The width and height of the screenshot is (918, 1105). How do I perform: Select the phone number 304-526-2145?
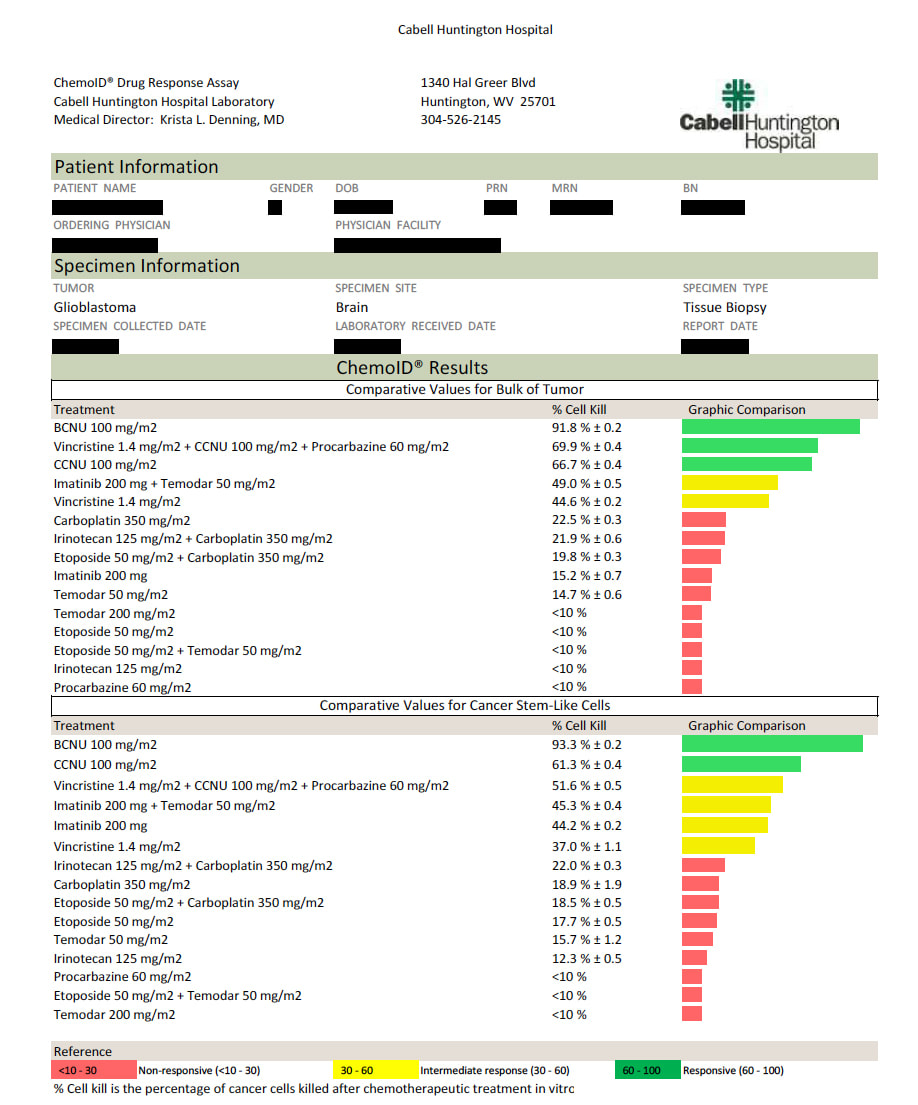point(461,120)
